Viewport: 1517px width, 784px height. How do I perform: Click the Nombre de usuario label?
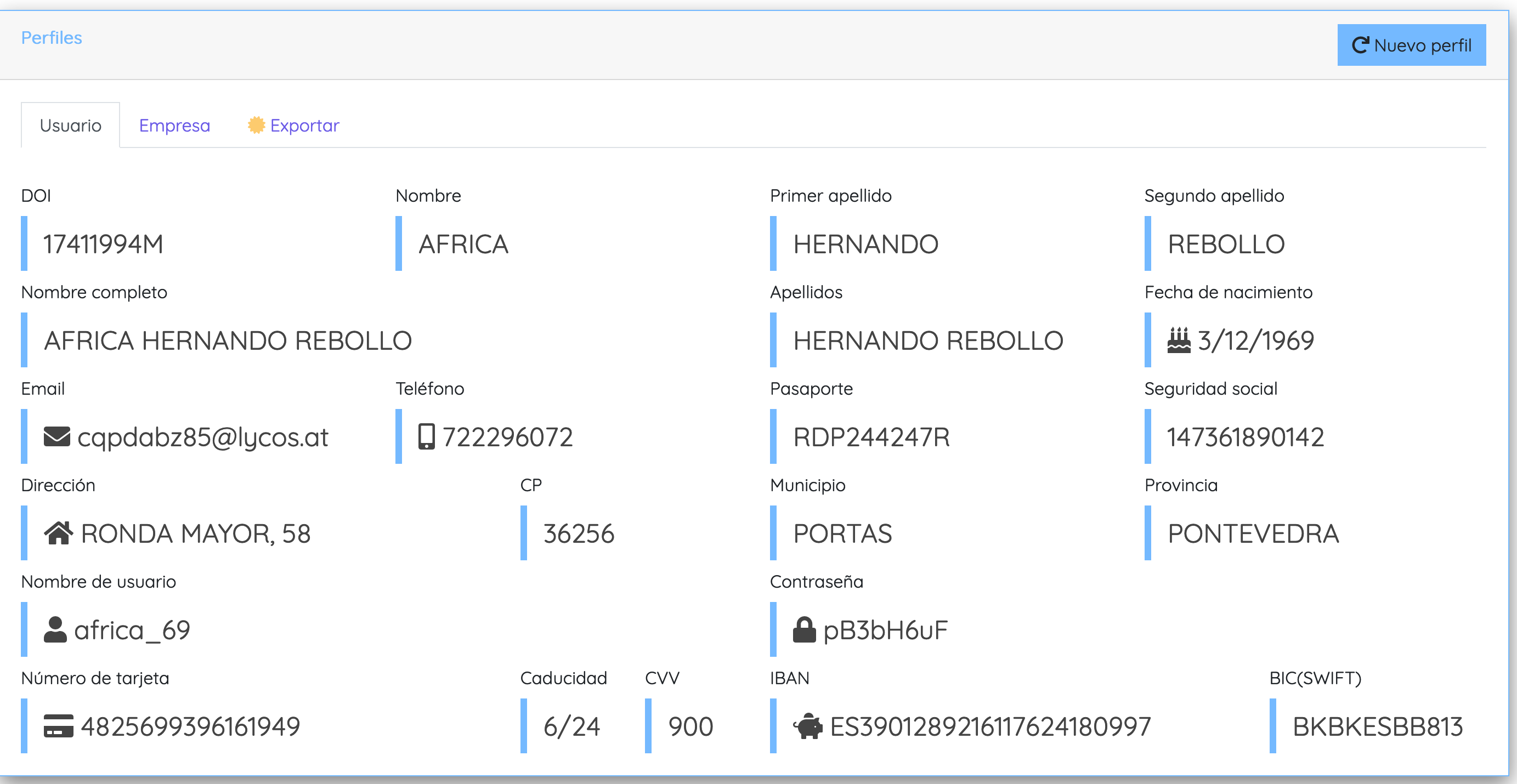99,582
